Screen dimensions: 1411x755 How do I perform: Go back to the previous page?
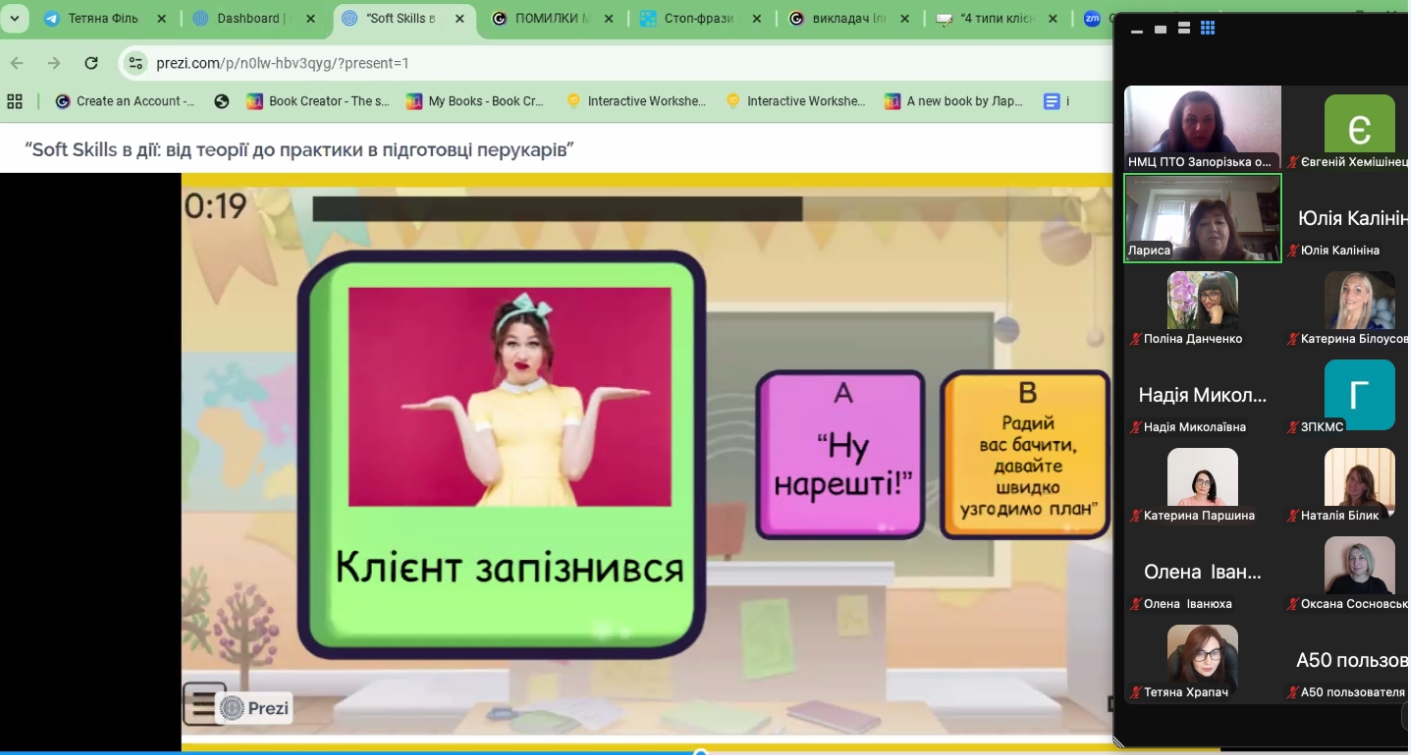click(17, 63)
